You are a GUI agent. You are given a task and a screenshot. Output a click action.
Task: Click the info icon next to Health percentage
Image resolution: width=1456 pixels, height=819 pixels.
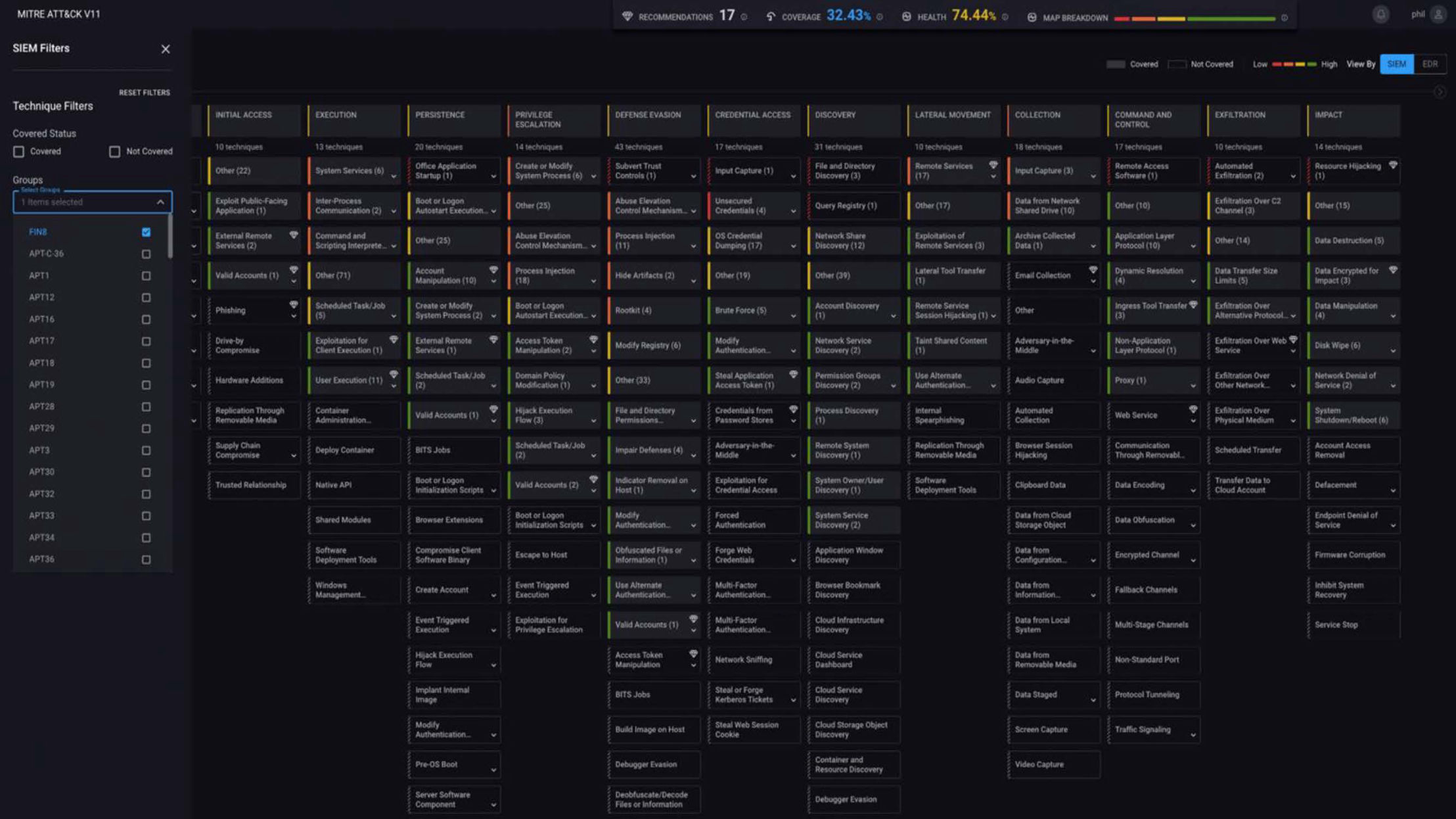(1005, 17)
